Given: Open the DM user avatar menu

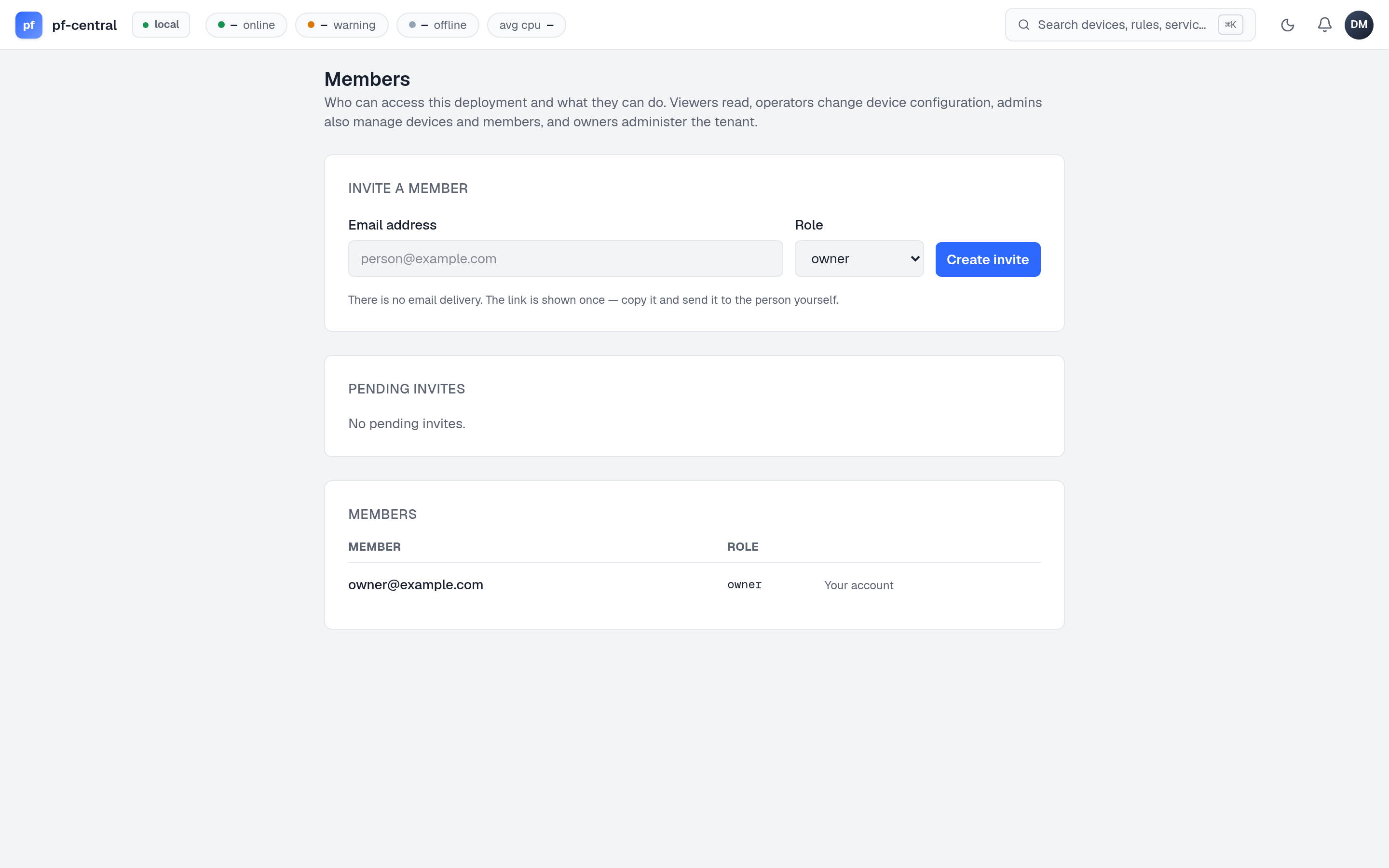Looking at the screenshot, I should pos(1359,25).
